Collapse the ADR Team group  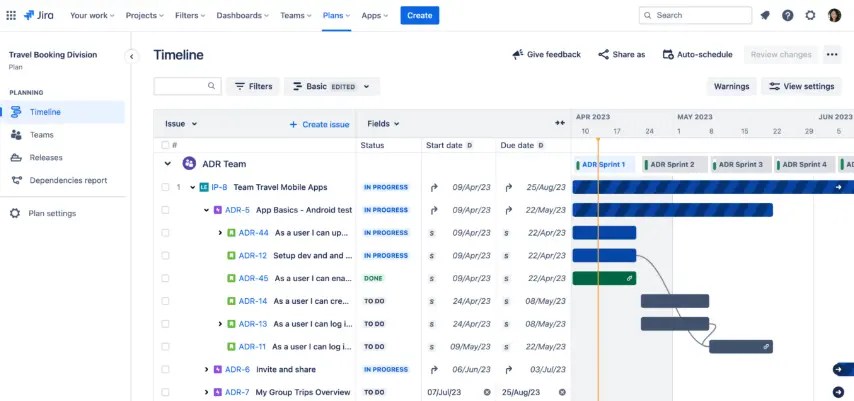click(x=167, y=164)
